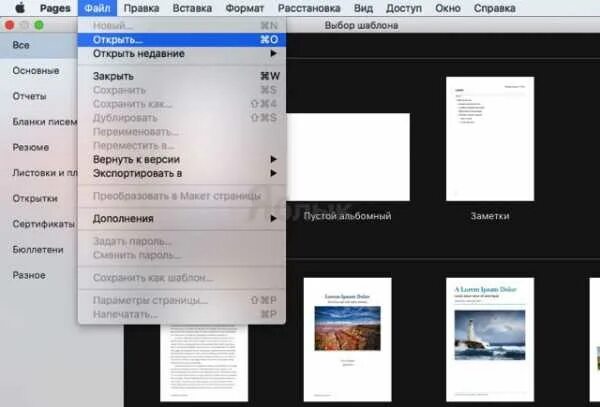Select the Листовки и плакаты category
The height and width of the screenshot is (407, 600).
39,173
